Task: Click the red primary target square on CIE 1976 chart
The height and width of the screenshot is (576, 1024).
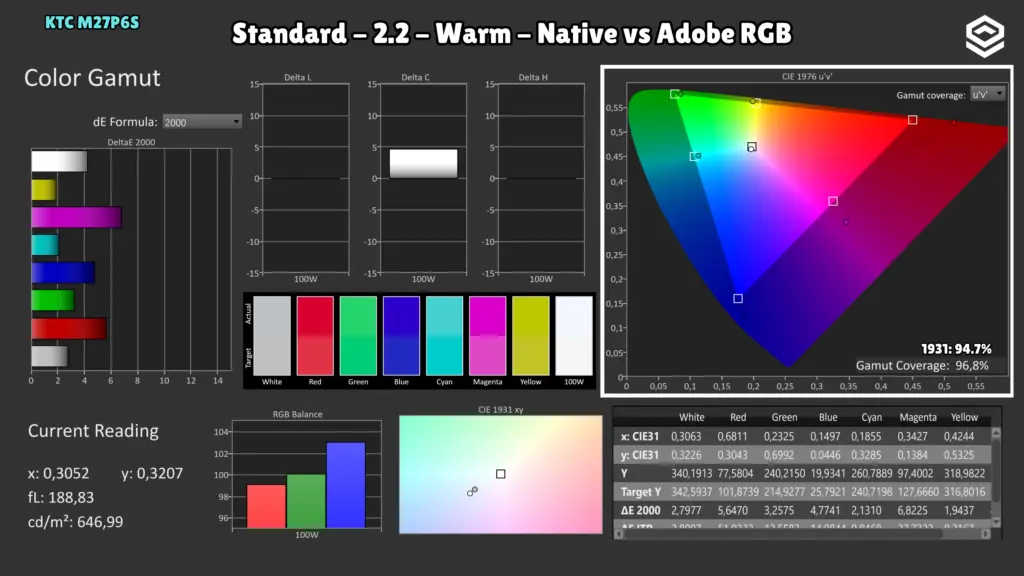Action: [912, 120]
